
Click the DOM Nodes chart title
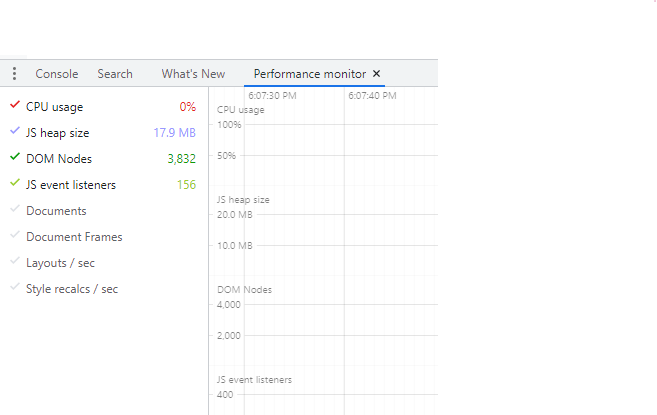[244, 290]
